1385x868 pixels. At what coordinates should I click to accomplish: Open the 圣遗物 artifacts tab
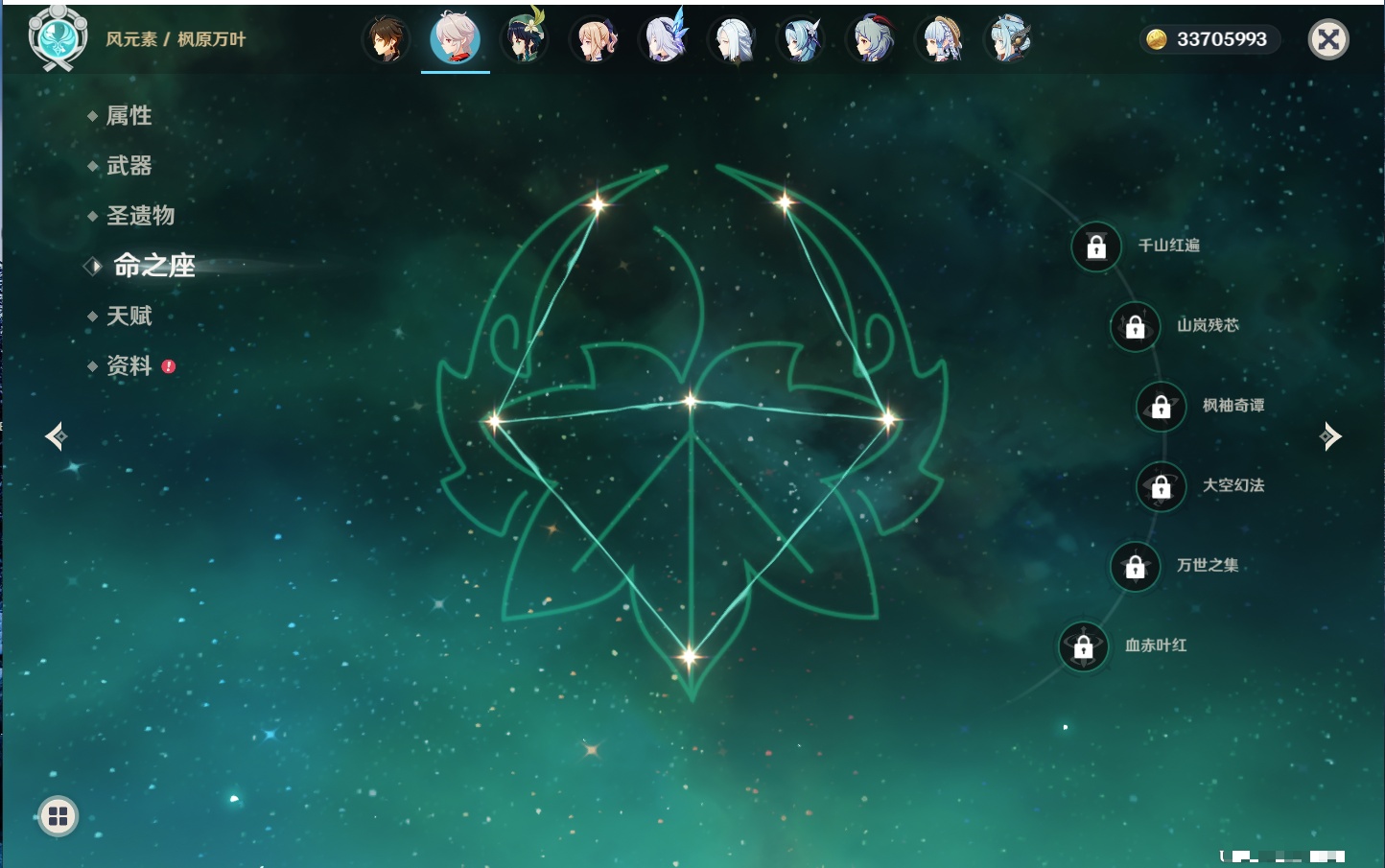(x=140, y=216)
